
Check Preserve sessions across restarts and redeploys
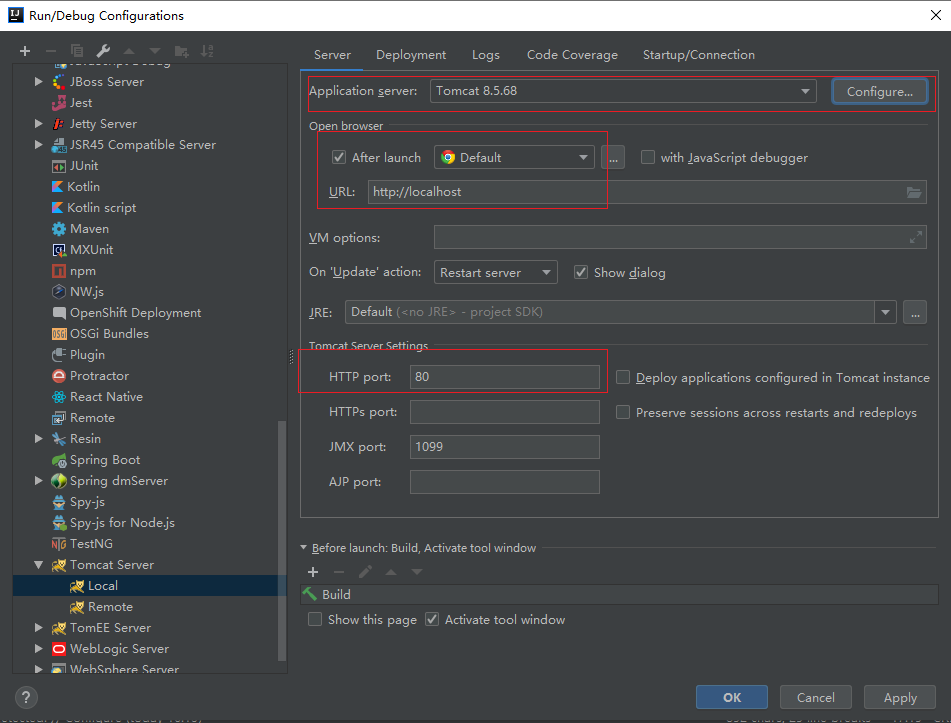click(623, 412)
